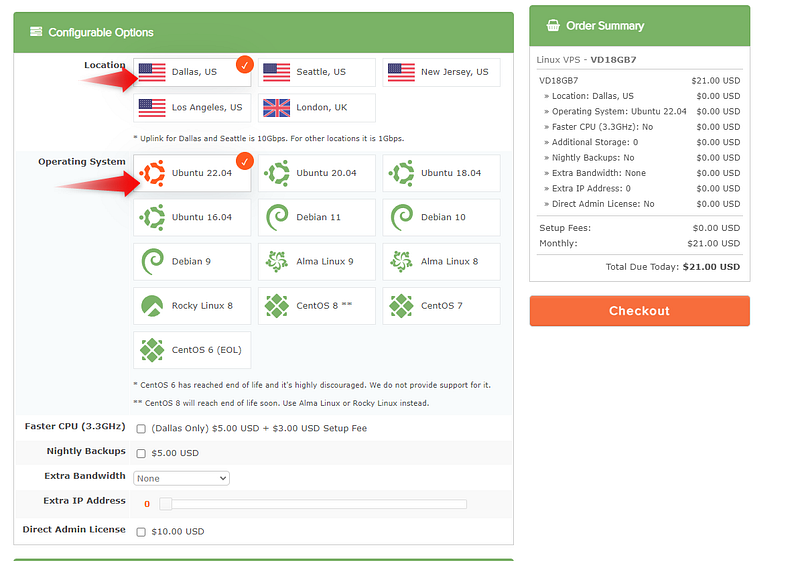The height and width of the screenshot is (561, 800).
Task: Choose the London, UK location label
Action: tap(321, 108)
